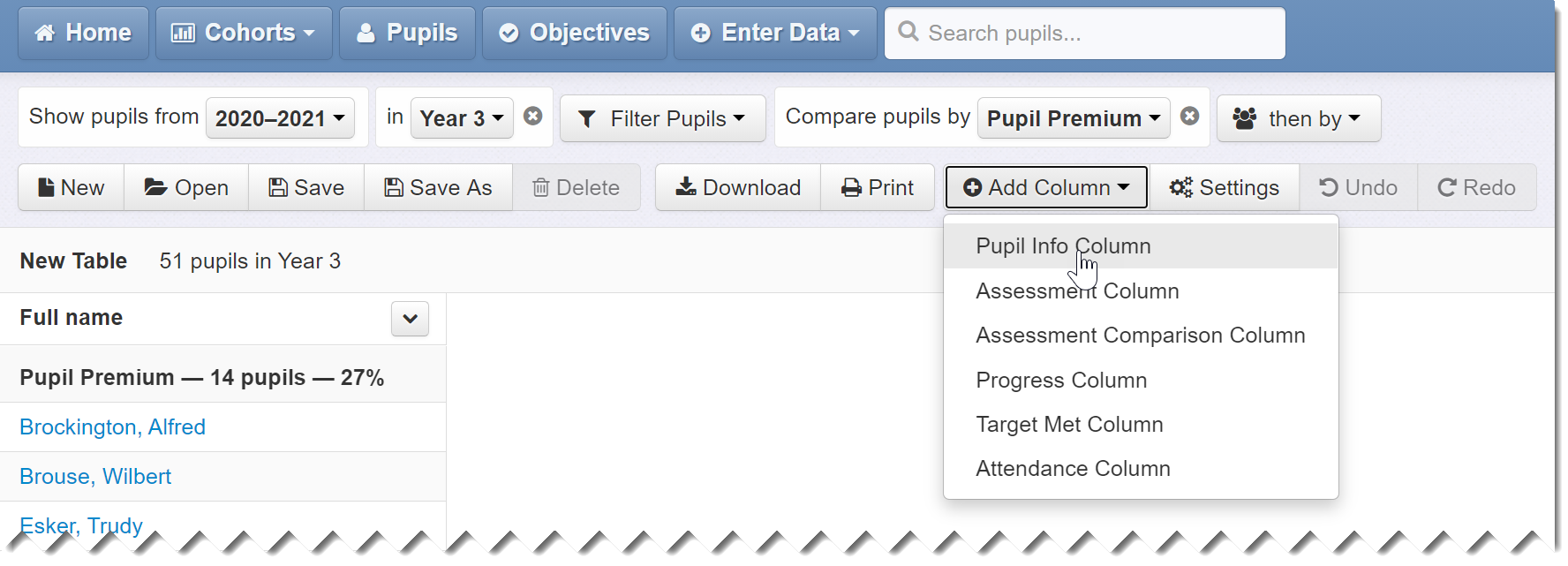Open pupil Brouse, Wilbert
The width and height of the screenshot is (1568, 566).
[x=95, y=477]
